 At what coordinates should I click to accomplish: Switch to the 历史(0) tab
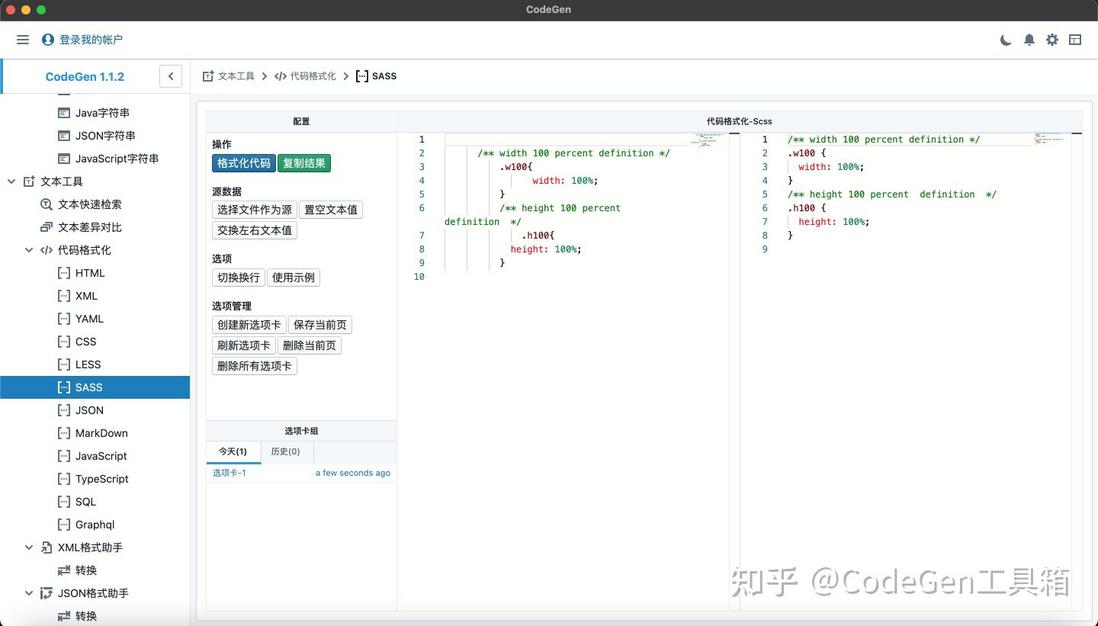pos(286,452)
